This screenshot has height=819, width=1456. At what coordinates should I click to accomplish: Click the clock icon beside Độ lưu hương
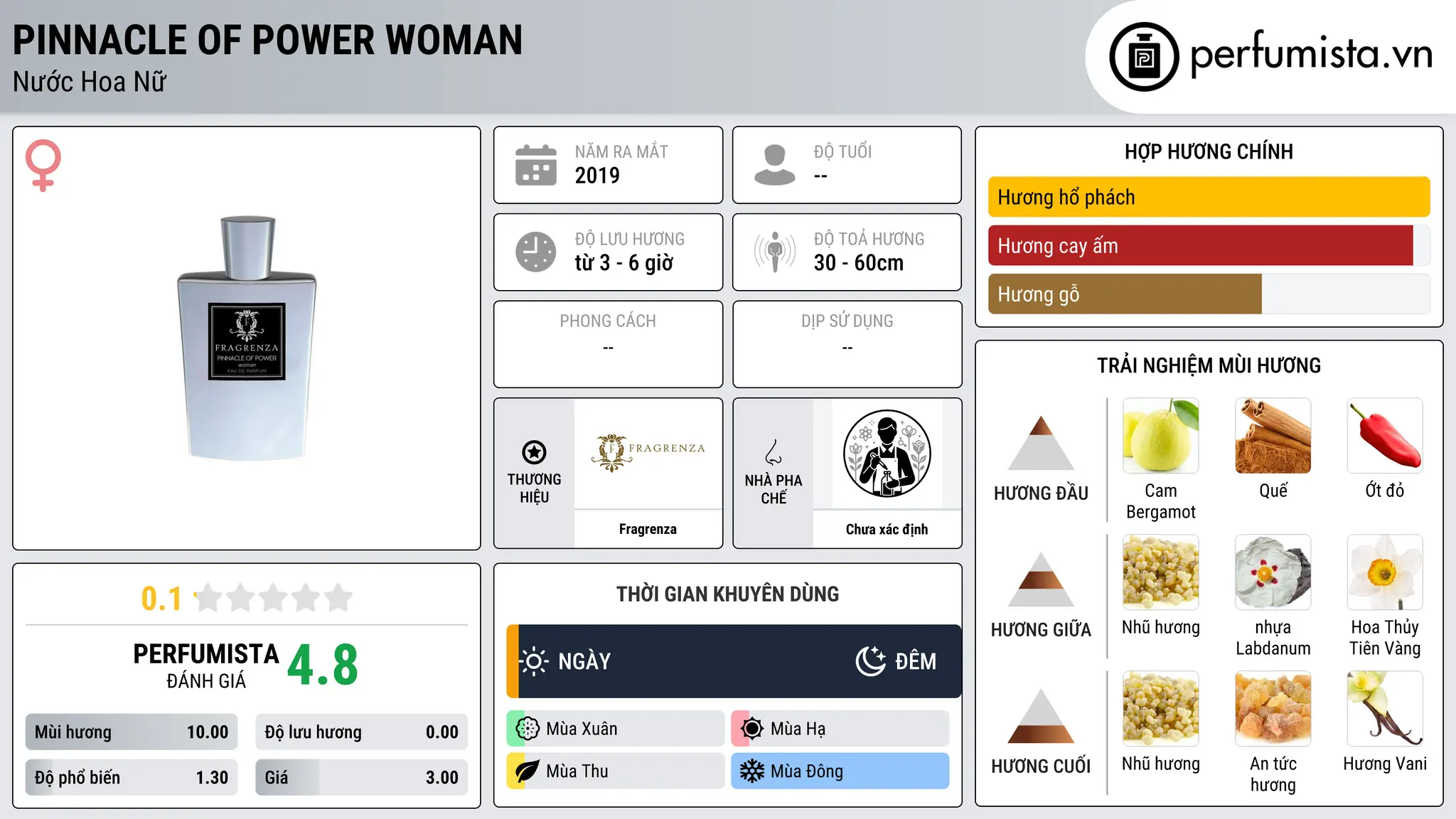point(536,252)
